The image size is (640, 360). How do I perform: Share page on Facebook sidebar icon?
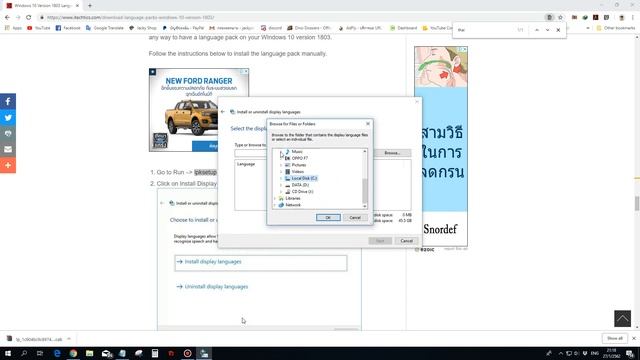(8, 101)
